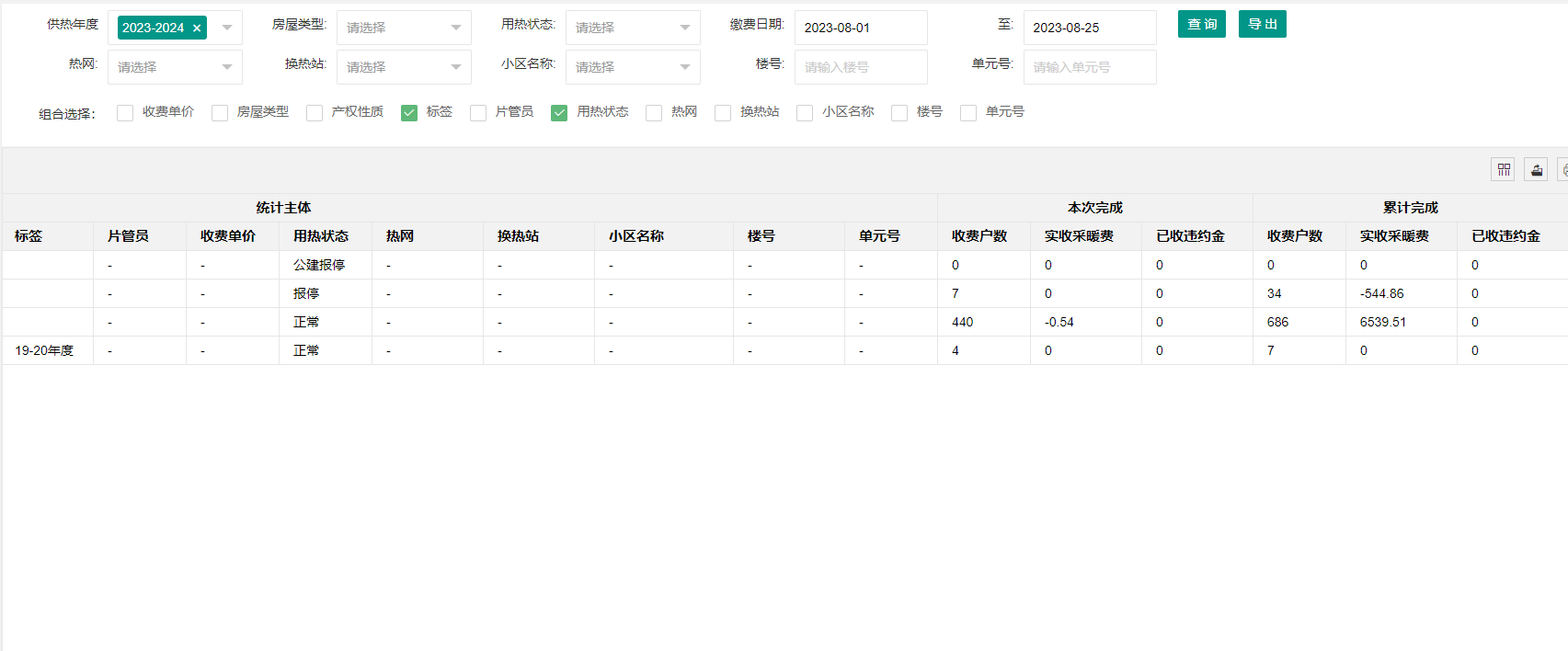The height and width of the screenshot is (651, 1568).
Task: Click the 34 cumulative household cell
Action: (x=1299, y=293)
